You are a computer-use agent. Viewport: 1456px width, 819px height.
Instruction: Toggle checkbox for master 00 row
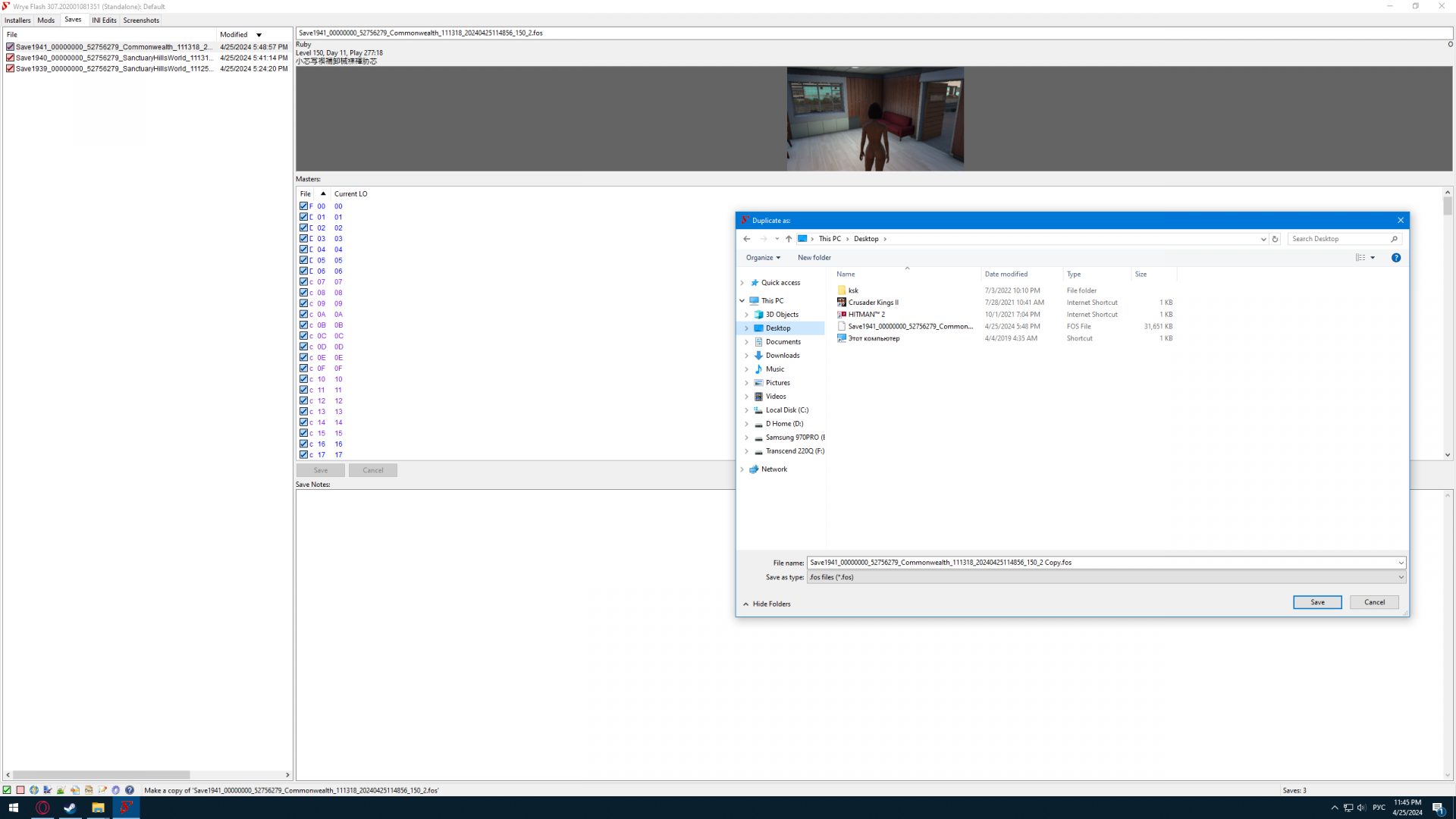click(303, 206)
